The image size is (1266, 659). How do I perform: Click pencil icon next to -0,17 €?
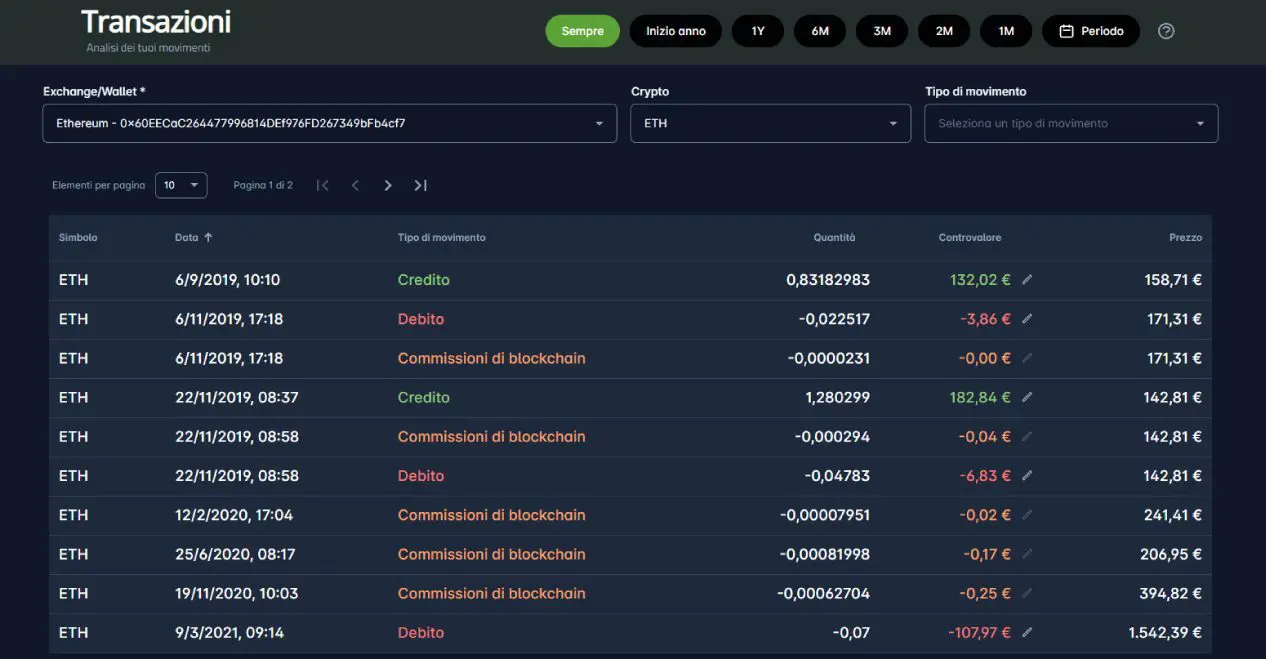(1027, 554)
